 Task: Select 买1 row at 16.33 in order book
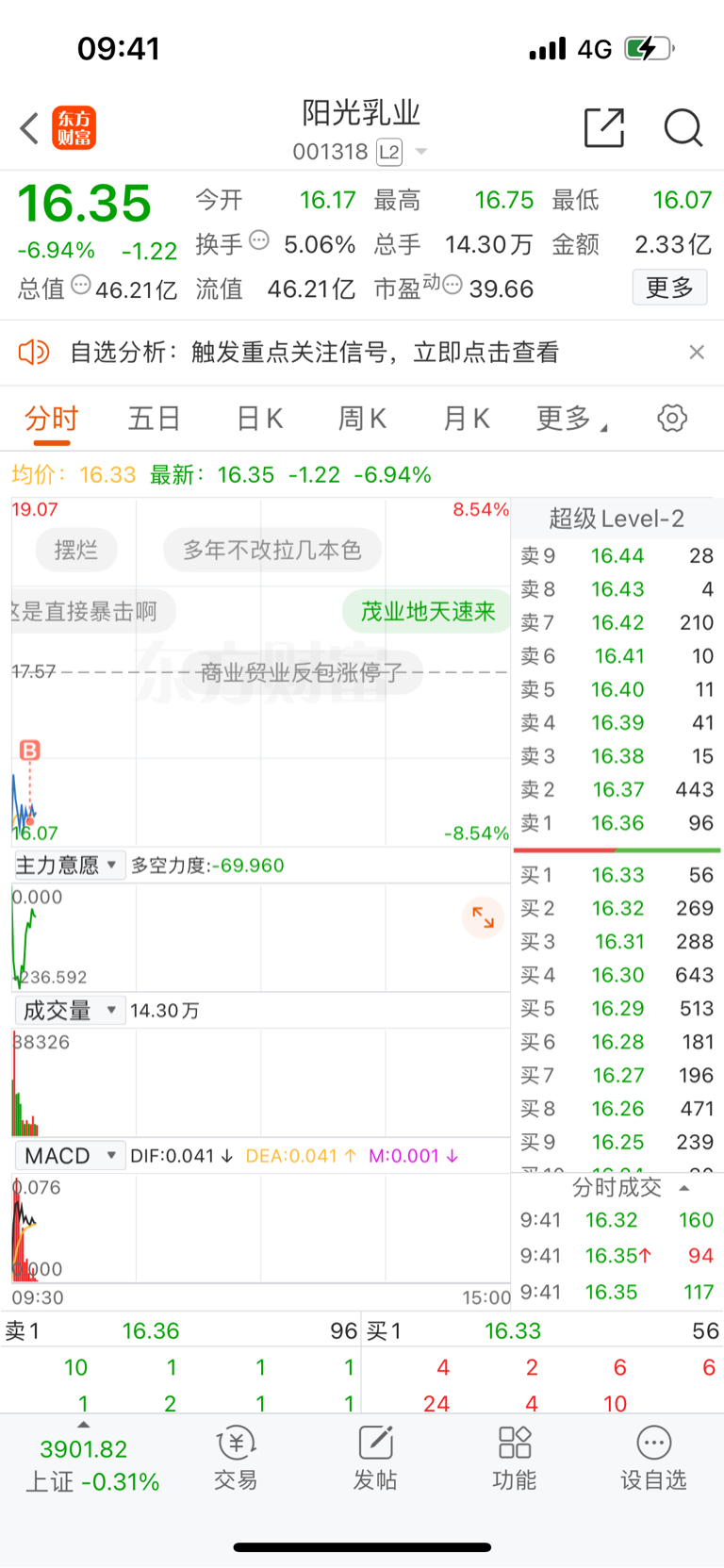(x=617, y=875)
